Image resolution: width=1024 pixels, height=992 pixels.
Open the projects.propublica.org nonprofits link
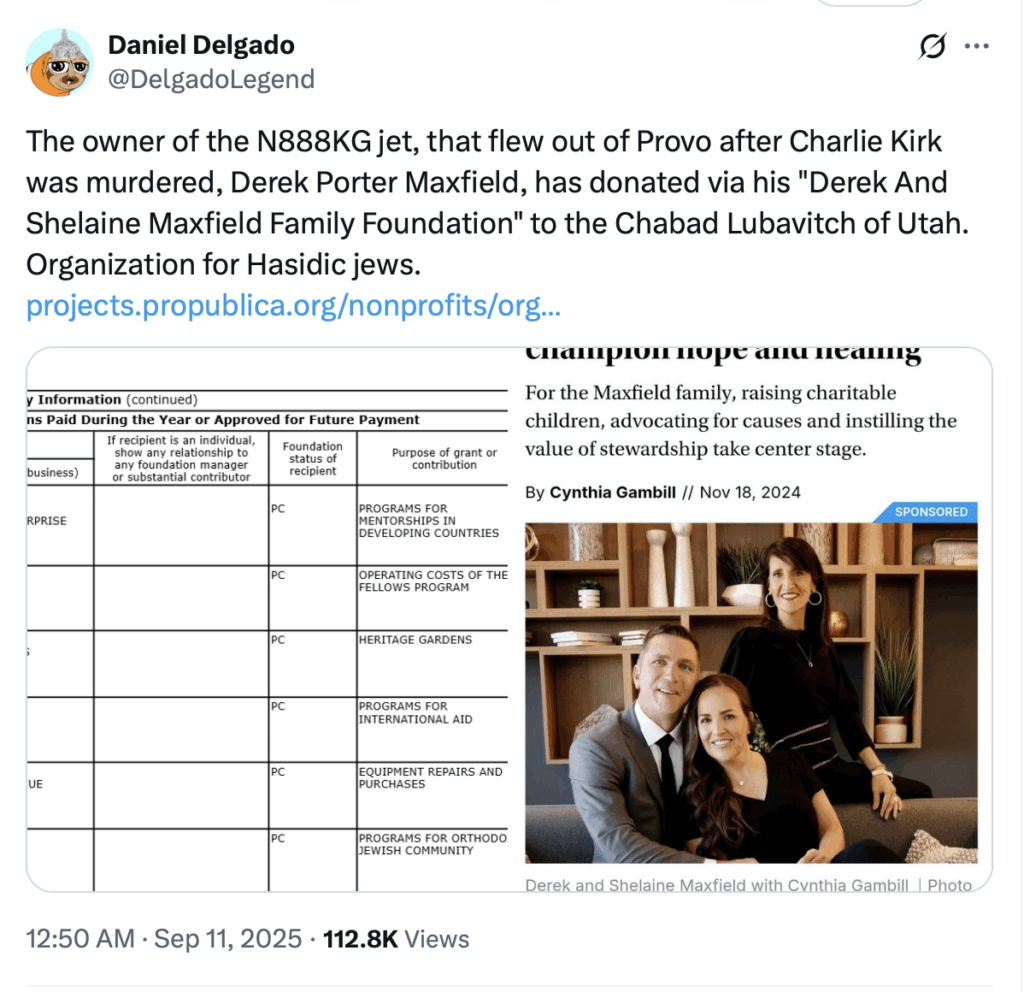coord(293,305)
